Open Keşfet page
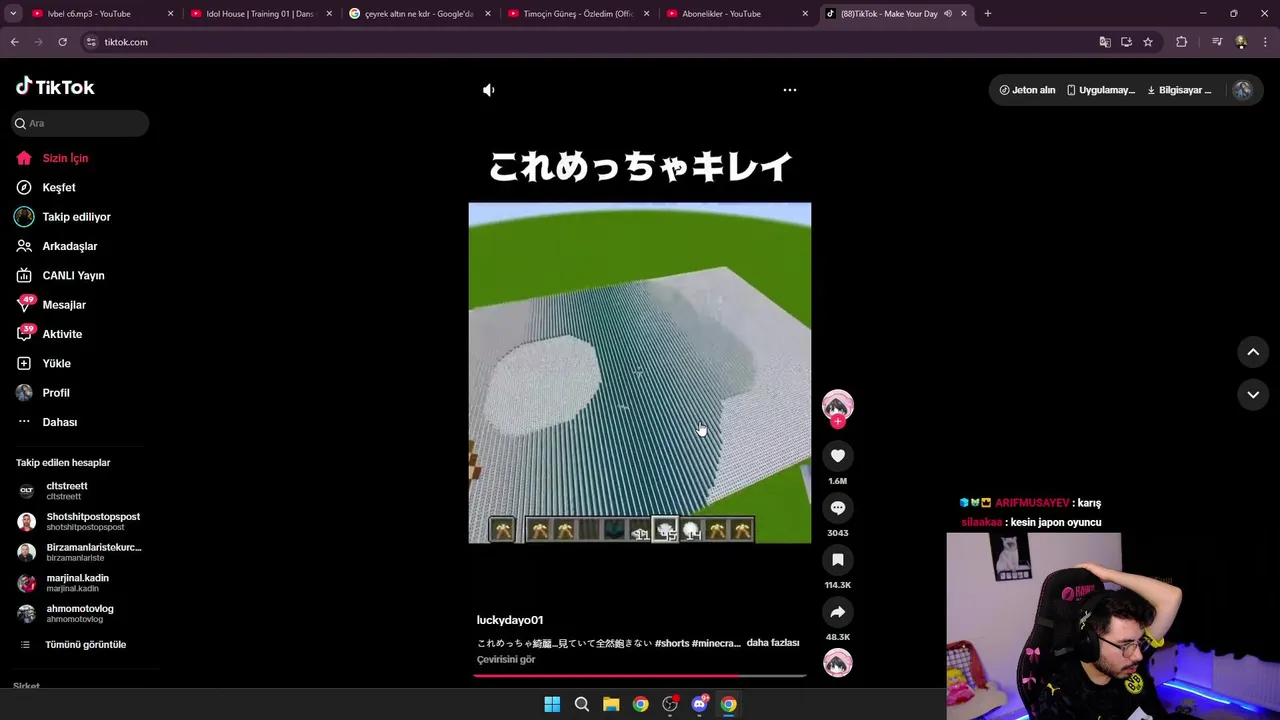 click(x=59, y=187)
